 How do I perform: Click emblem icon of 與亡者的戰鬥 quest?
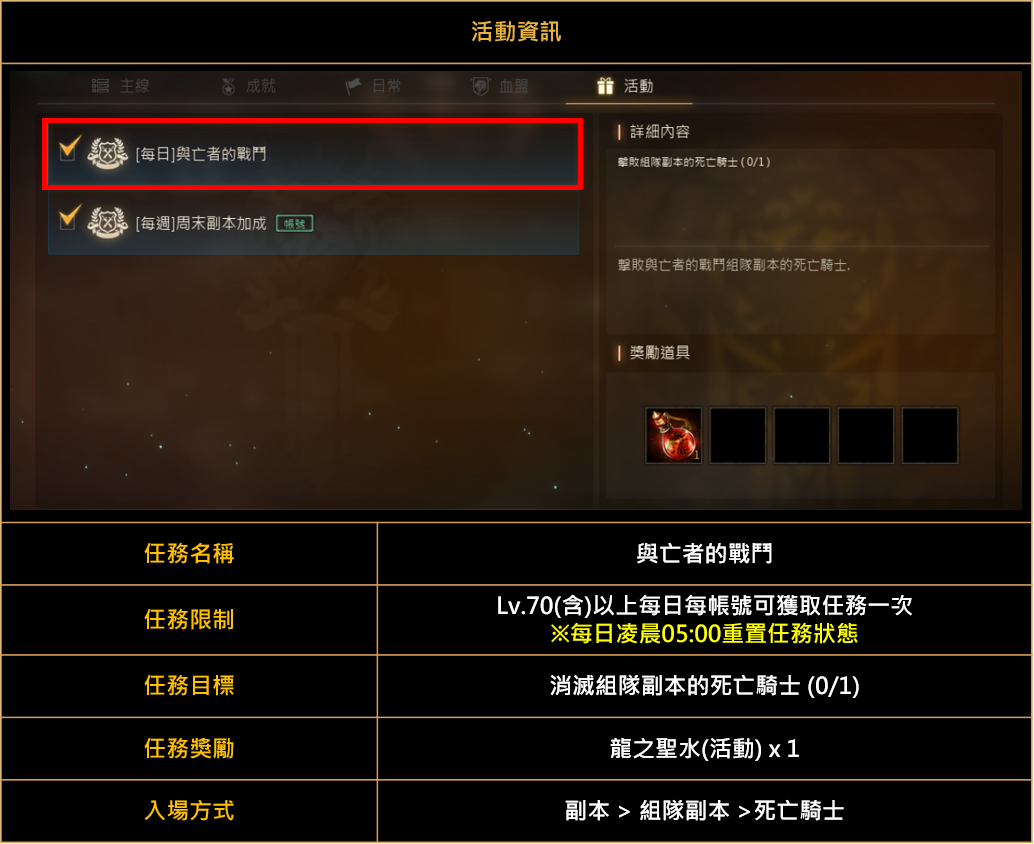[107, 154]
